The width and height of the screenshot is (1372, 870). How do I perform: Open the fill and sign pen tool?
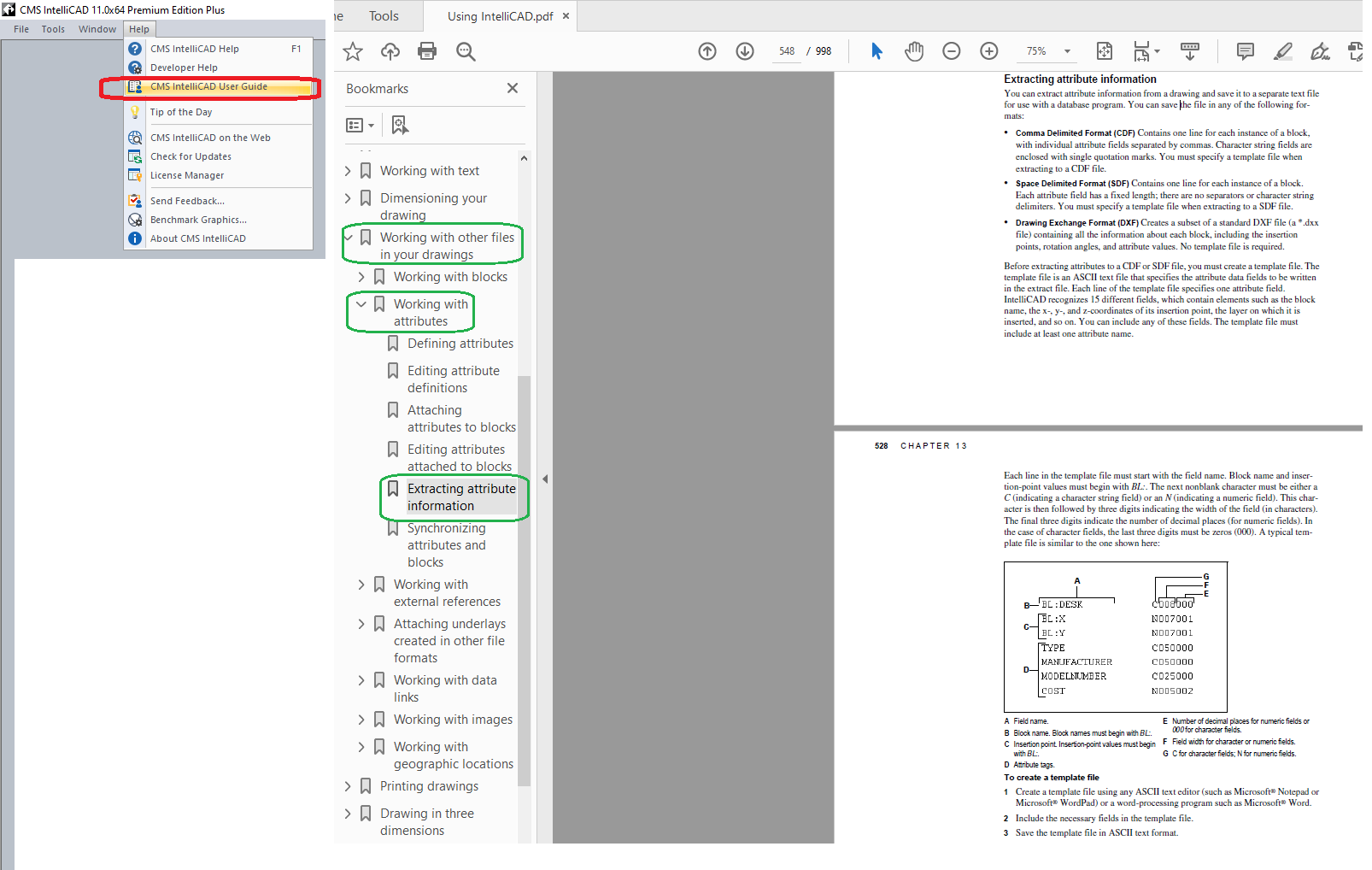click(1321, 51)
